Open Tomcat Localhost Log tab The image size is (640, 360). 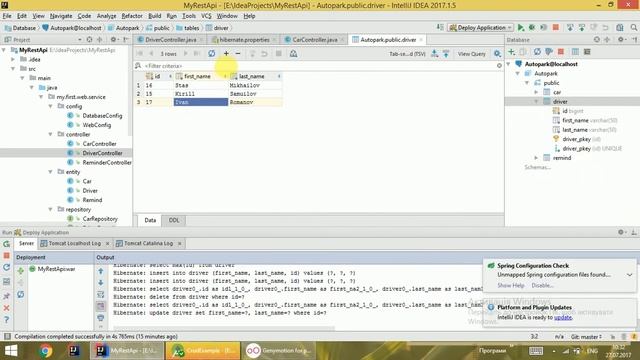(x=75, y=243)
